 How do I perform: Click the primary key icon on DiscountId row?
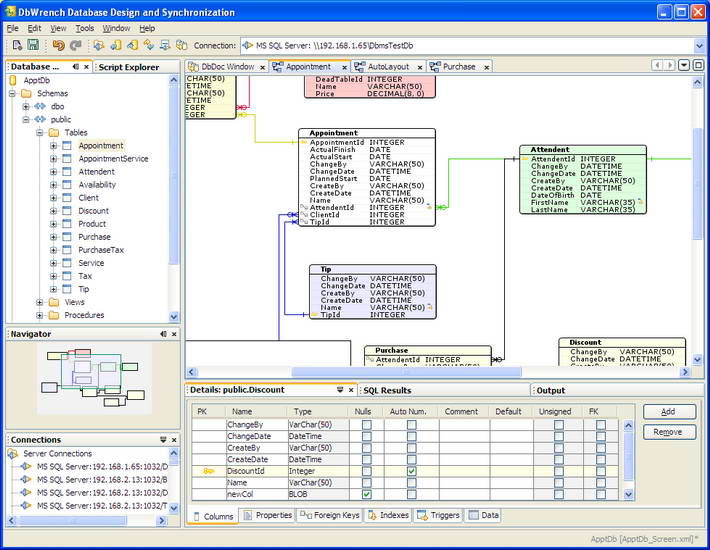coord(209,471)
